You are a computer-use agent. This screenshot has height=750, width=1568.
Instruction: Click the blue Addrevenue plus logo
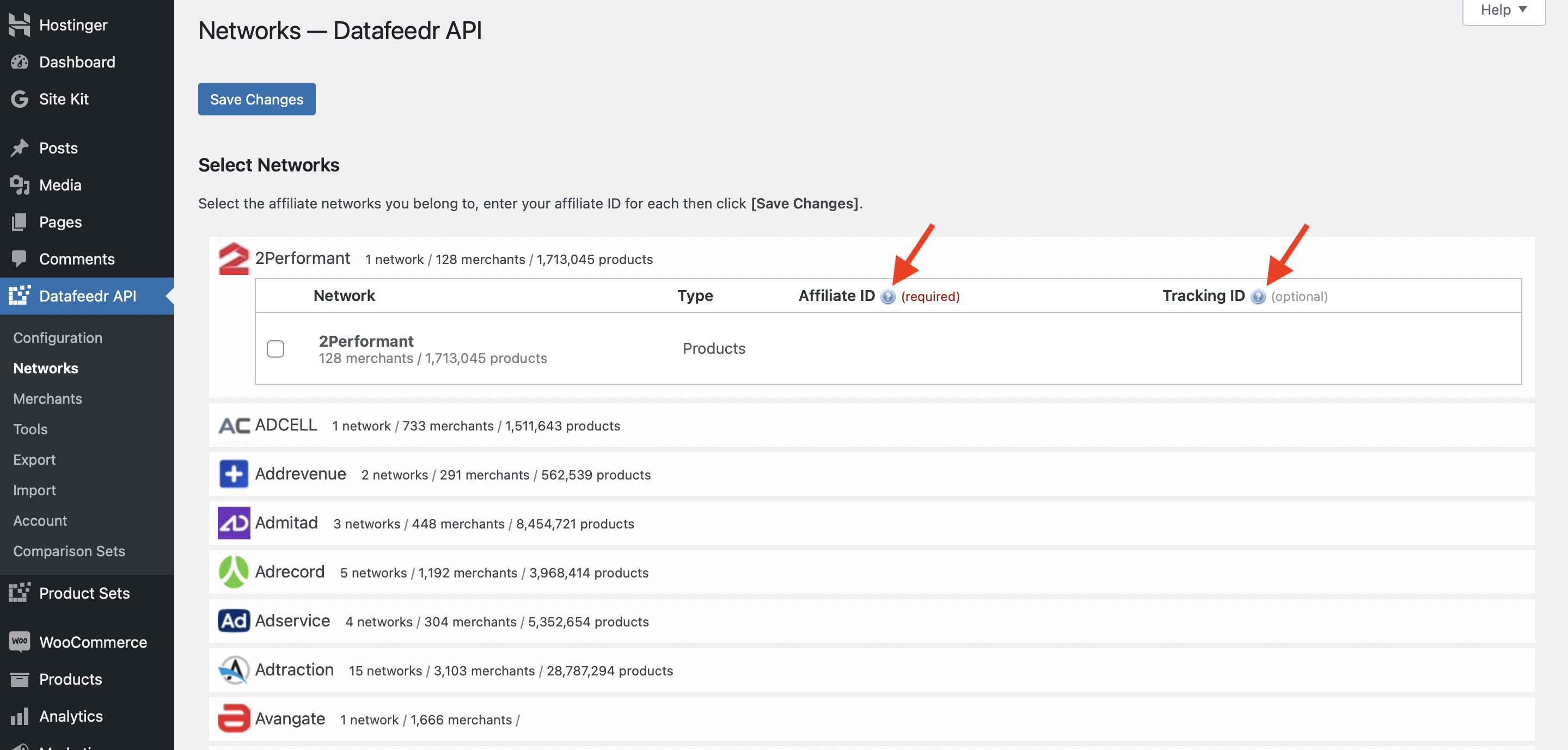(x=234, y=474)
